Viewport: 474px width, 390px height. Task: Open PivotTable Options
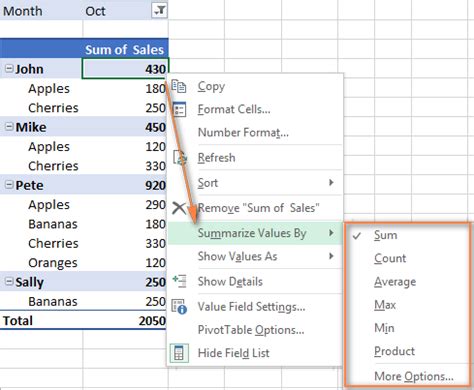coord(255,330)
